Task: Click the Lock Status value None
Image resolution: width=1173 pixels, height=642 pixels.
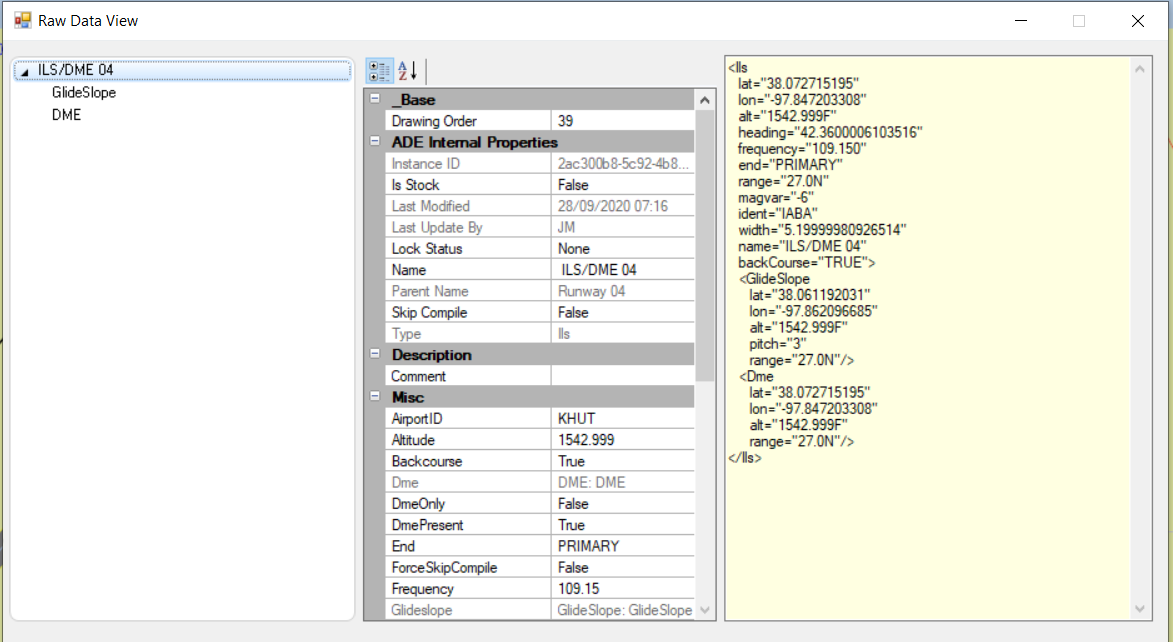Action: (x=622, y=248)
